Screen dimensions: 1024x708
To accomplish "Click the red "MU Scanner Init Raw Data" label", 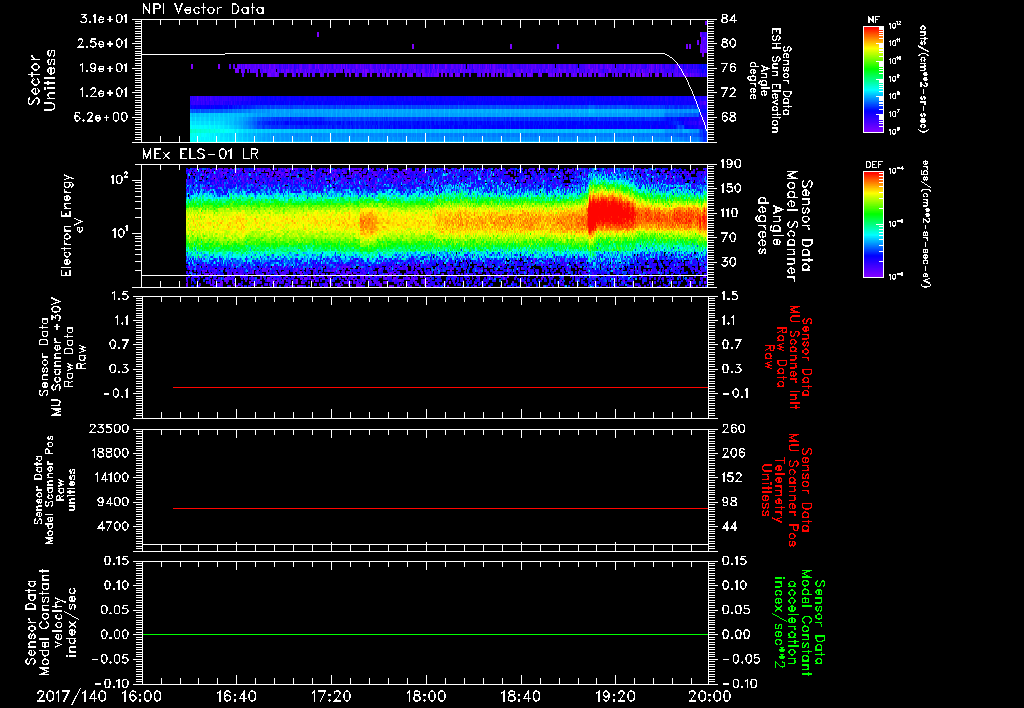I will tap(788, 357).
